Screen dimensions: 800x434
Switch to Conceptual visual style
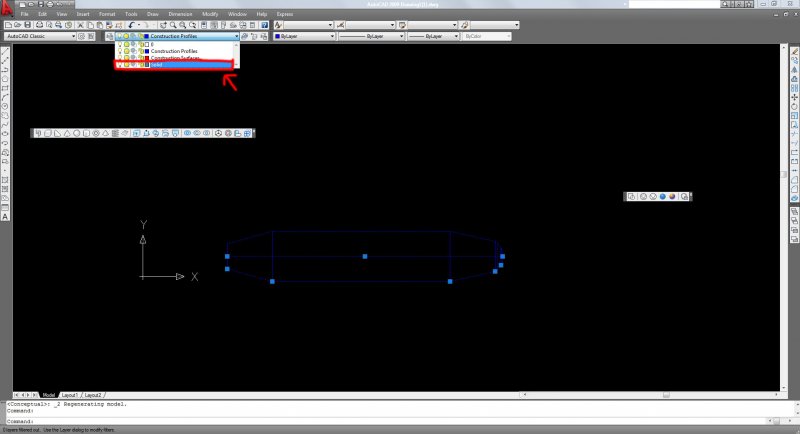point(672,196)
